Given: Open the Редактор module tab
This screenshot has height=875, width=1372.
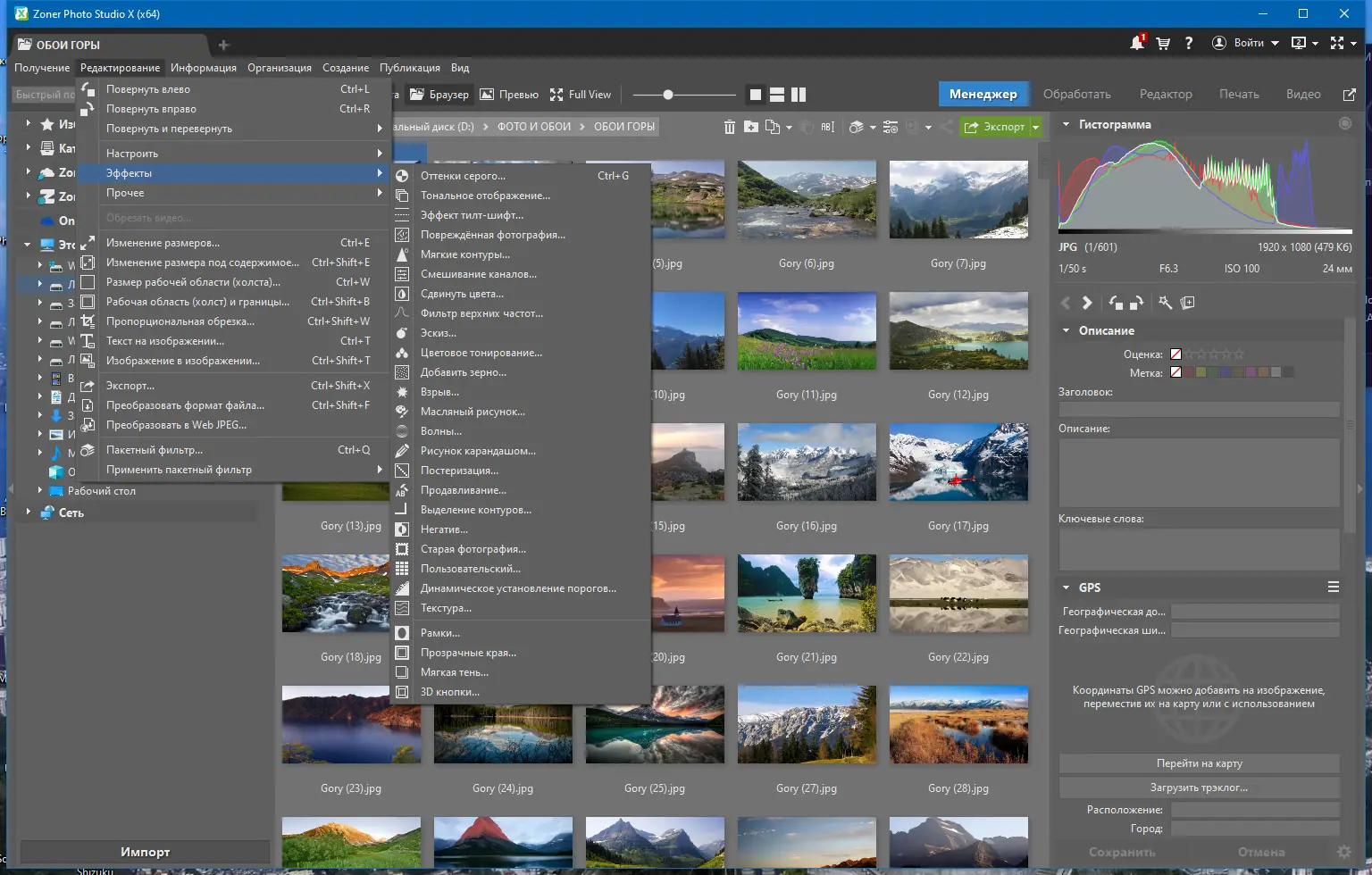Looking at the screenshot, I should pos(1165,94).
